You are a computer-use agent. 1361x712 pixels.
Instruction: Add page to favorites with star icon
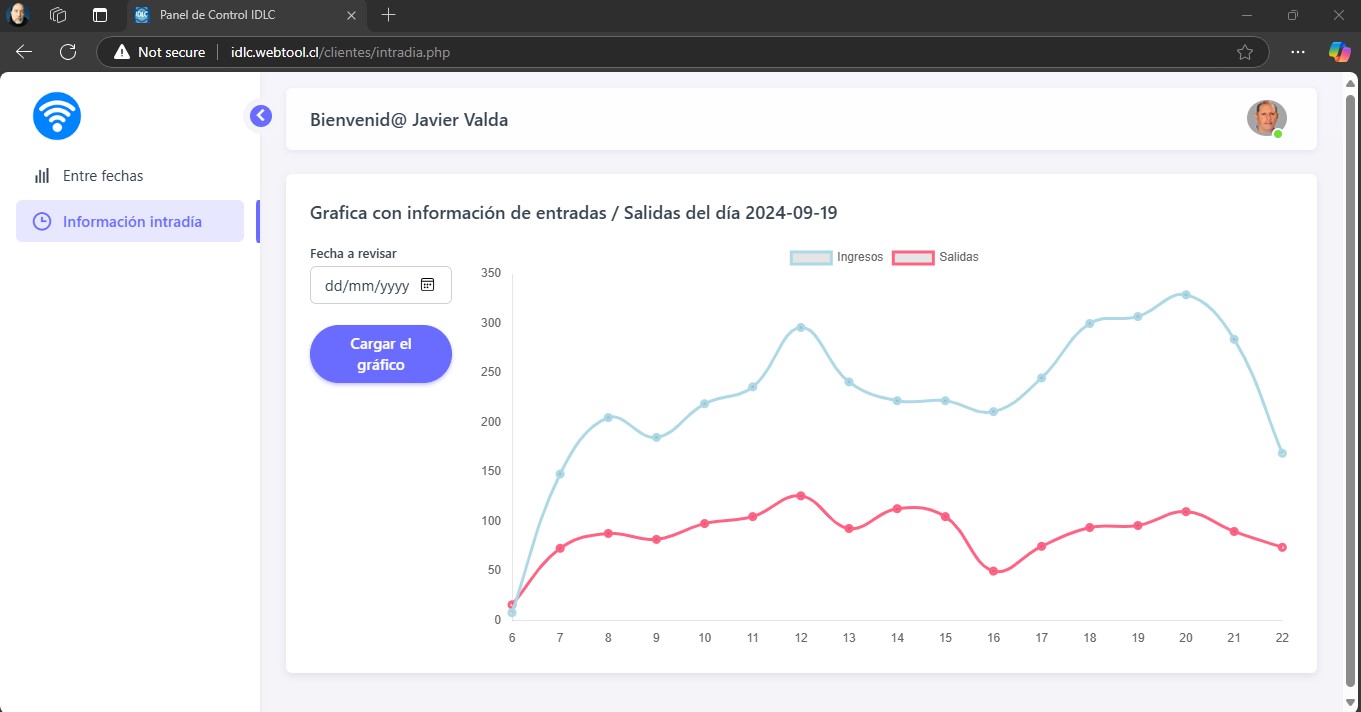click(1245, 52)
